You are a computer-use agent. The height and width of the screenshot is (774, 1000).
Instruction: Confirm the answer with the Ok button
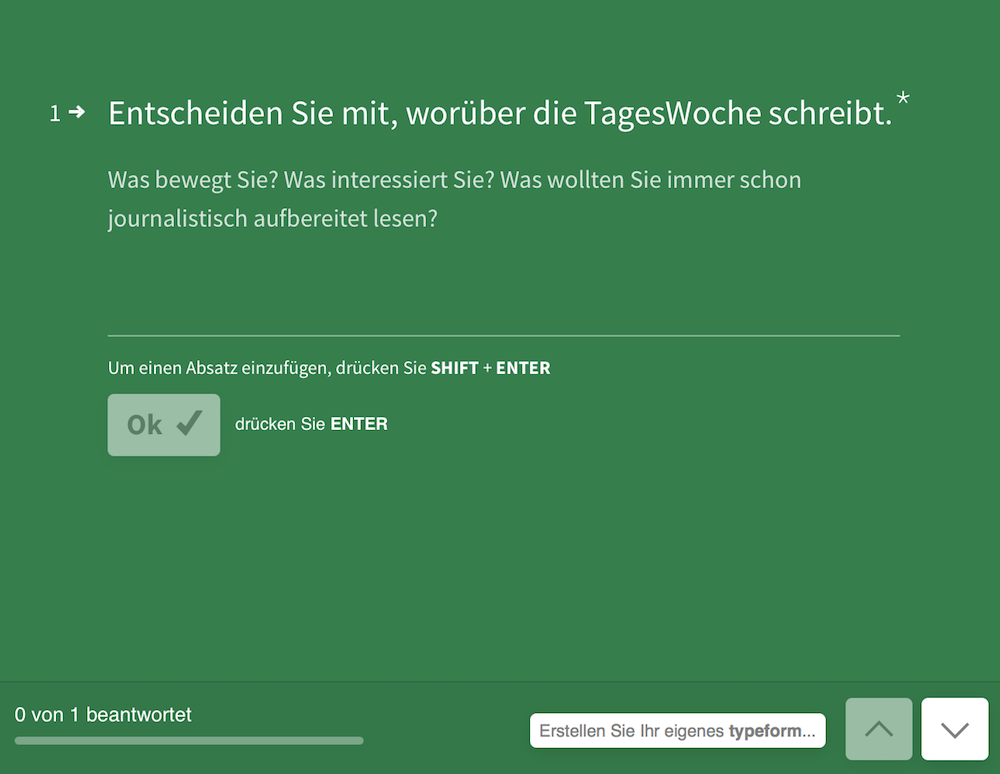tap(164, 425)
